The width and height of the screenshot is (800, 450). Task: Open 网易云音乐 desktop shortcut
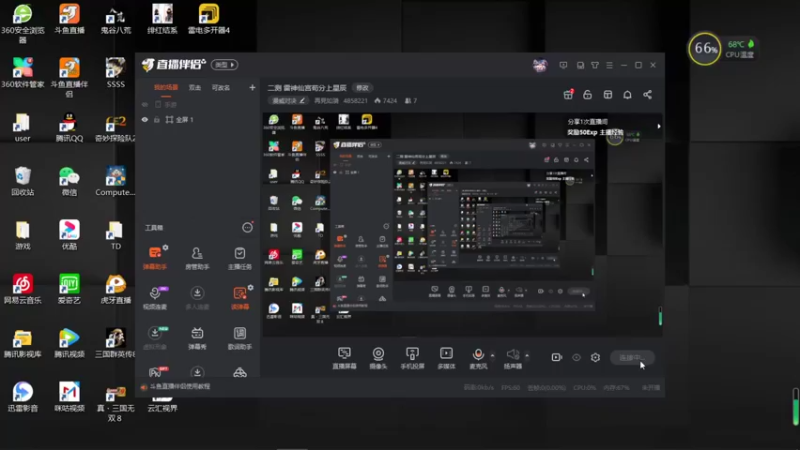pyautogui.click(x=22, y=289)
